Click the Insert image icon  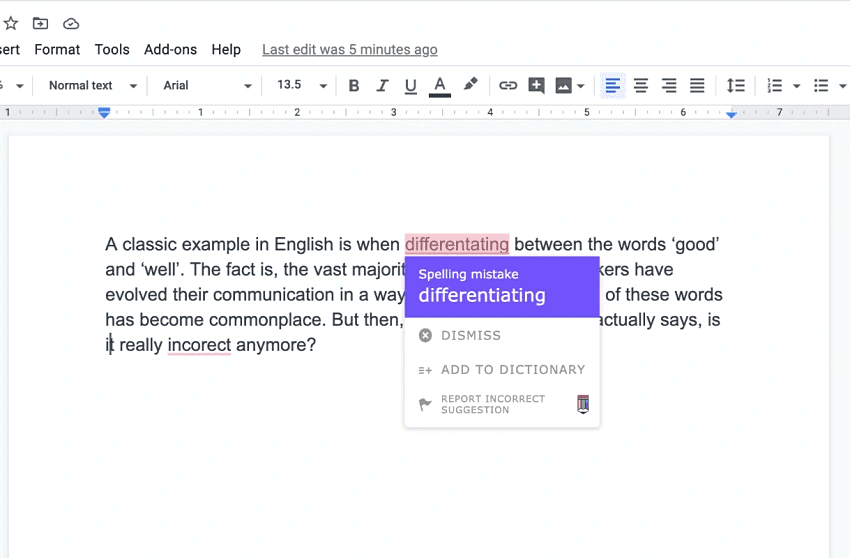coord(564,86)
